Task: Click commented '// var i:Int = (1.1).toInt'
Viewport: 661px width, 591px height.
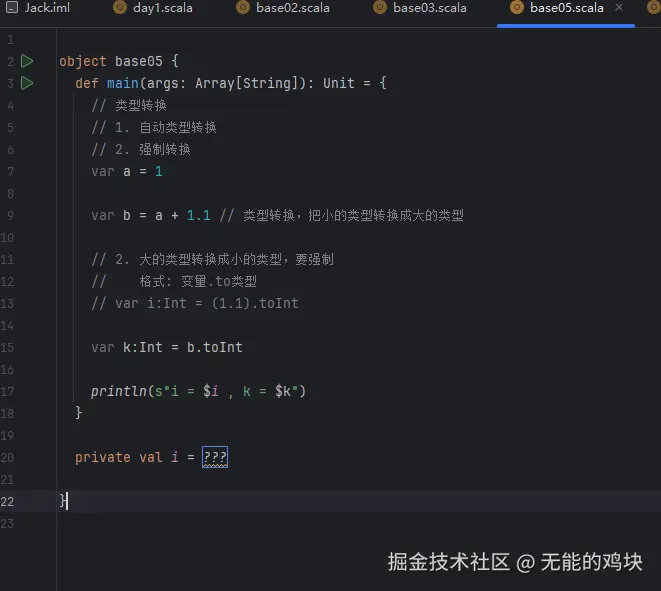Action: pos(195,303)
